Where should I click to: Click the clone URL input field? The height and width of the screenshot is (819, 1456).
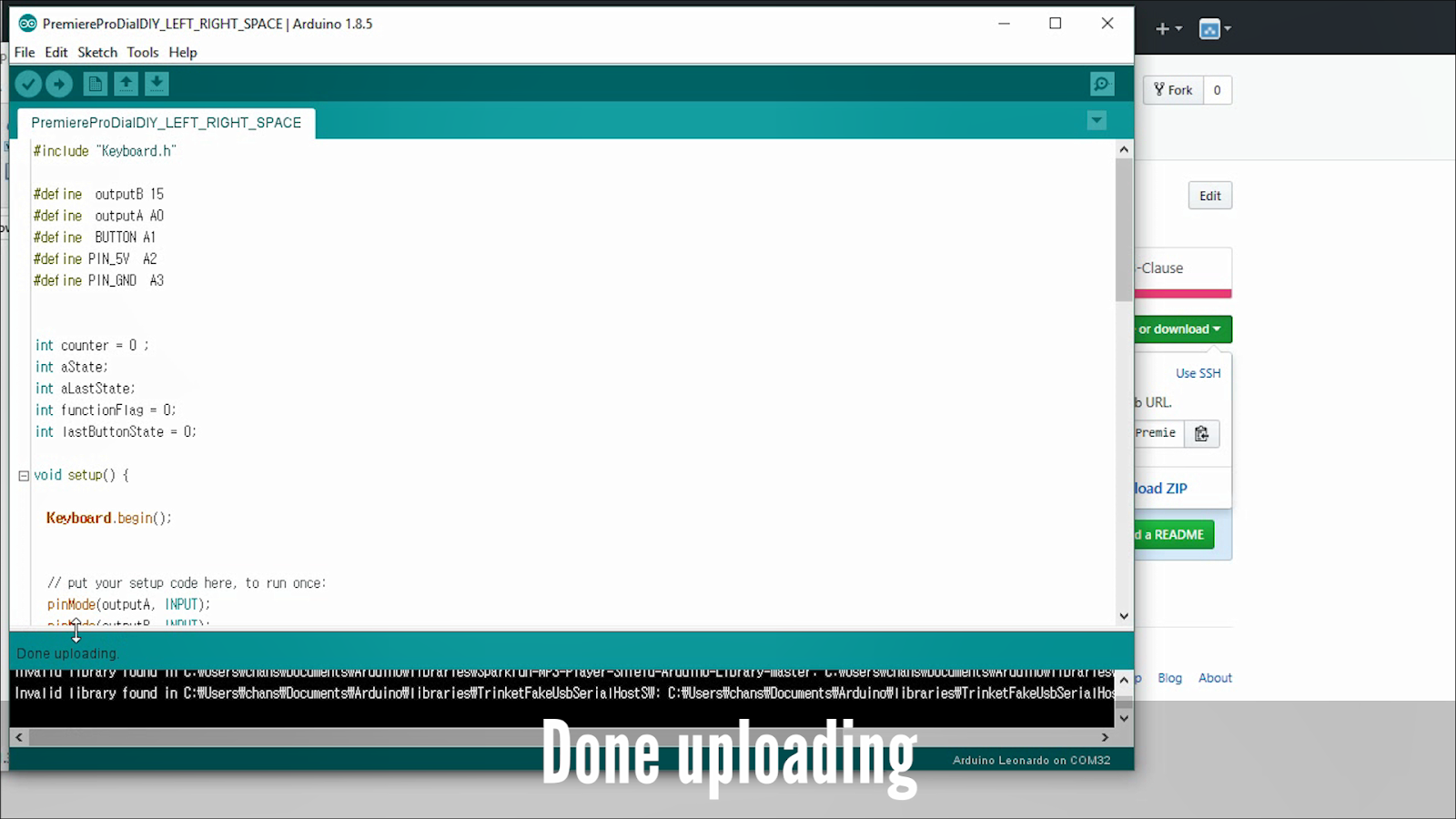click(x=1158, y=433)
